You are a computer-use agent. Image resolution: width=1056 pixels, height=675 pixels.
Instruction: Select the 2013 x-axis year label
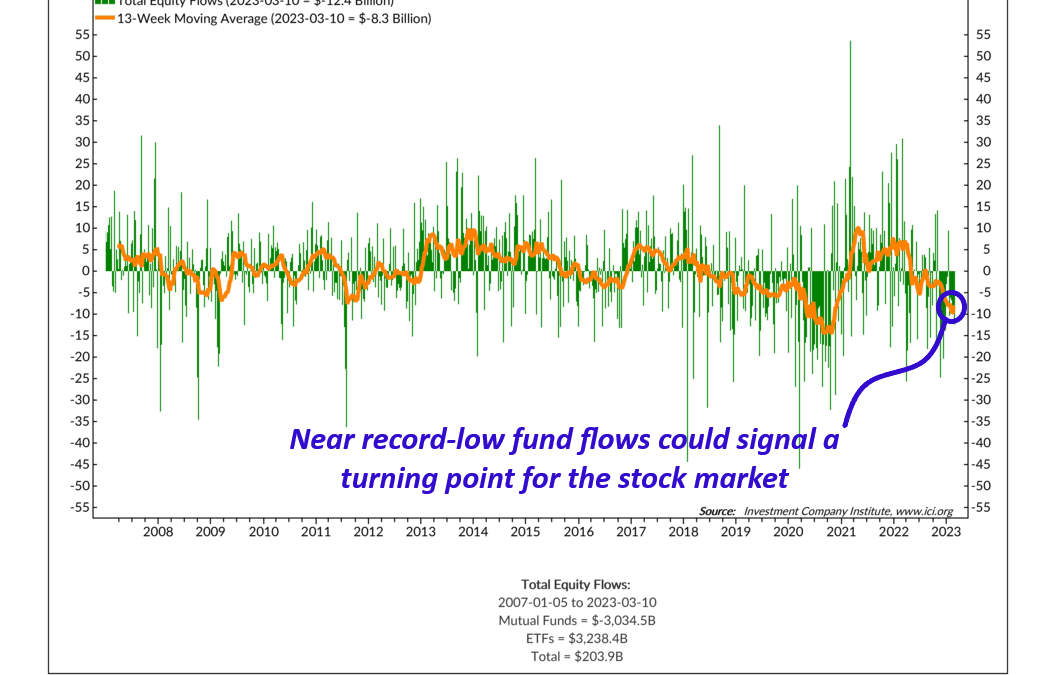click(421, 532)
